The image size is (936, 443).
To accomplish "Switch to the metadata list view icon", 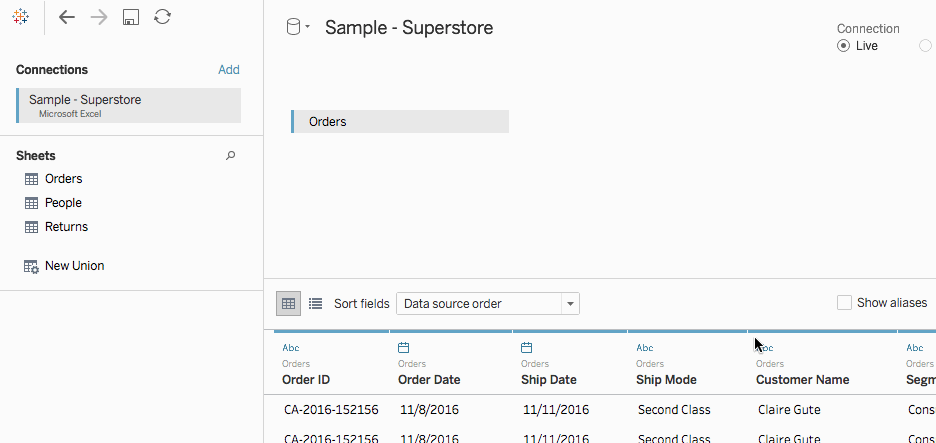I will 315,303.
